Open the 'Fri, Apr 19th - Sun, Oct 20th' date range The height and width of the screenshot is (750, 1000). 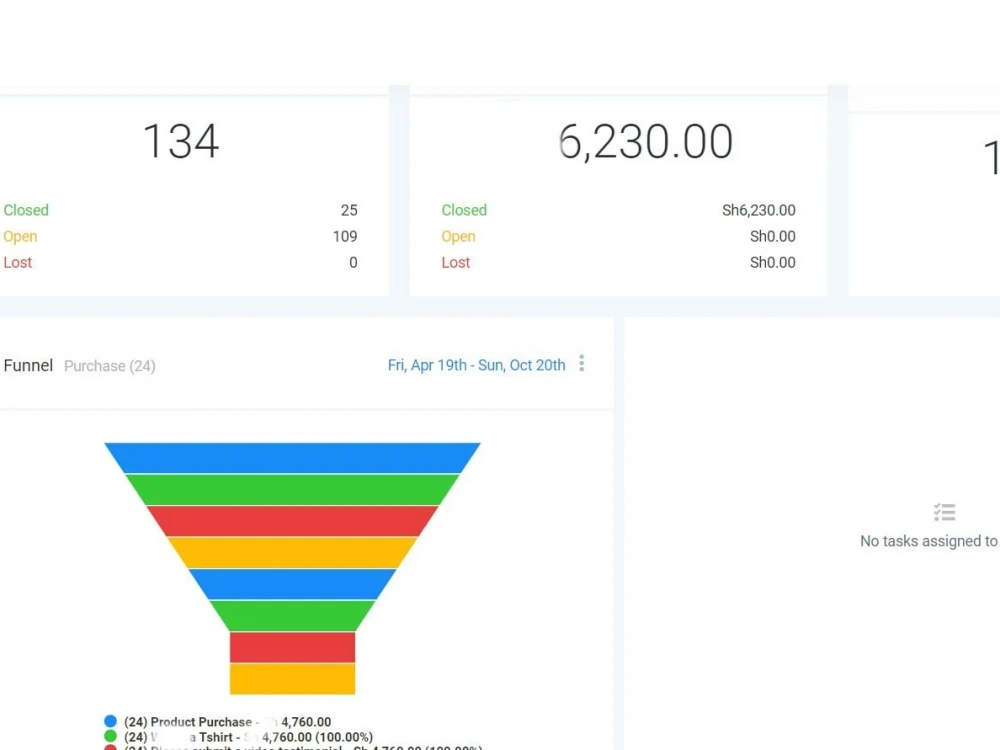coord(476,365)
